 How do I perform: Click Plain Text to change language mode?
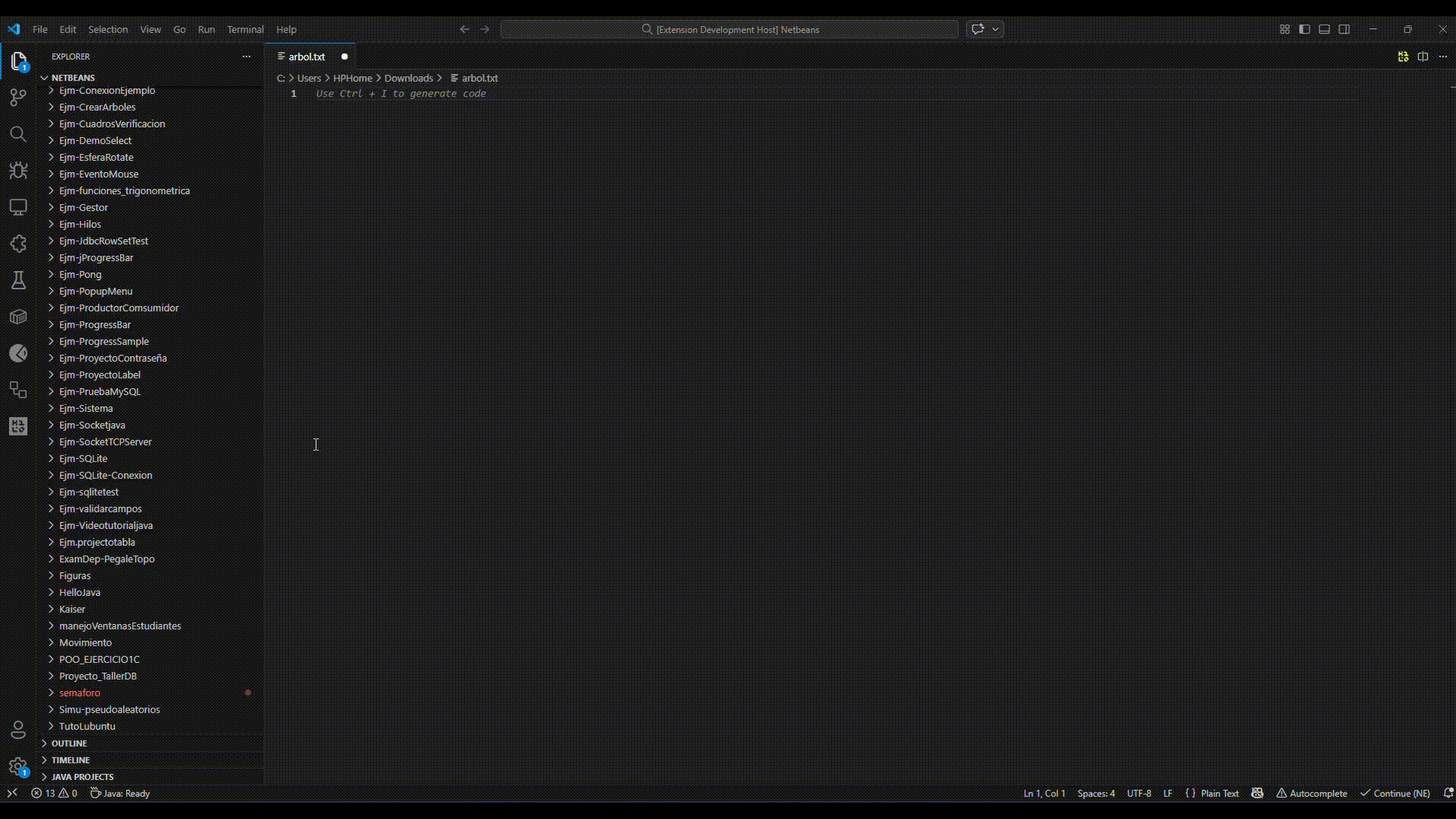pos(1219,793)
